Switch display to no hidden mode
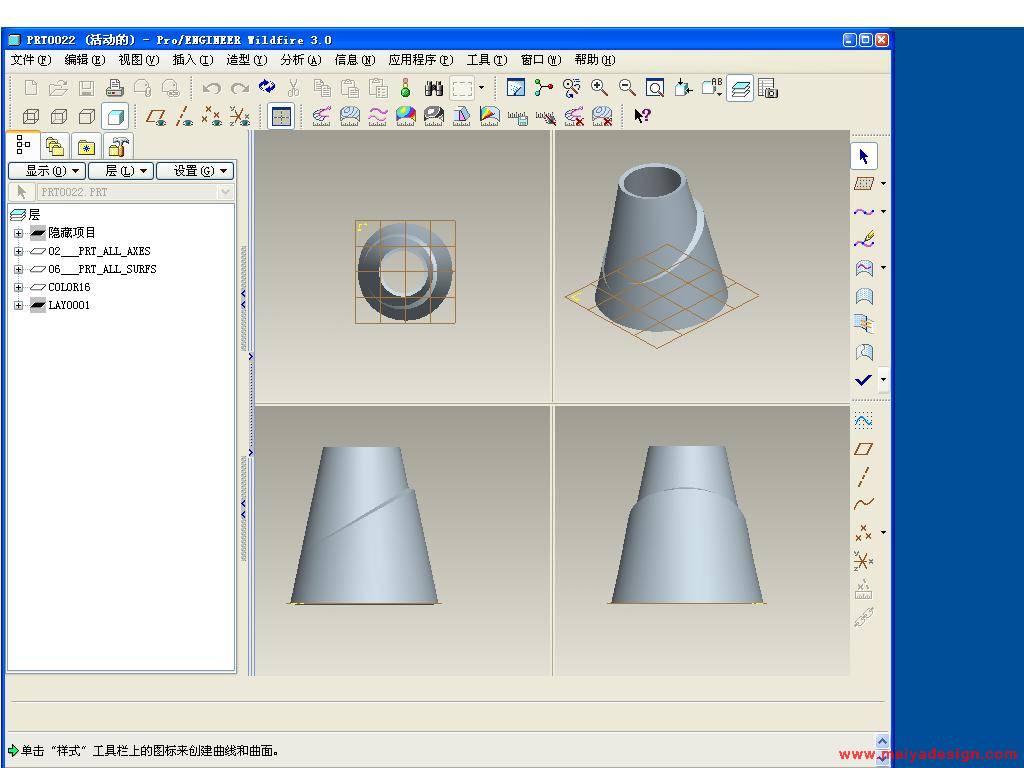1024x768 pixels. (87, 117)
